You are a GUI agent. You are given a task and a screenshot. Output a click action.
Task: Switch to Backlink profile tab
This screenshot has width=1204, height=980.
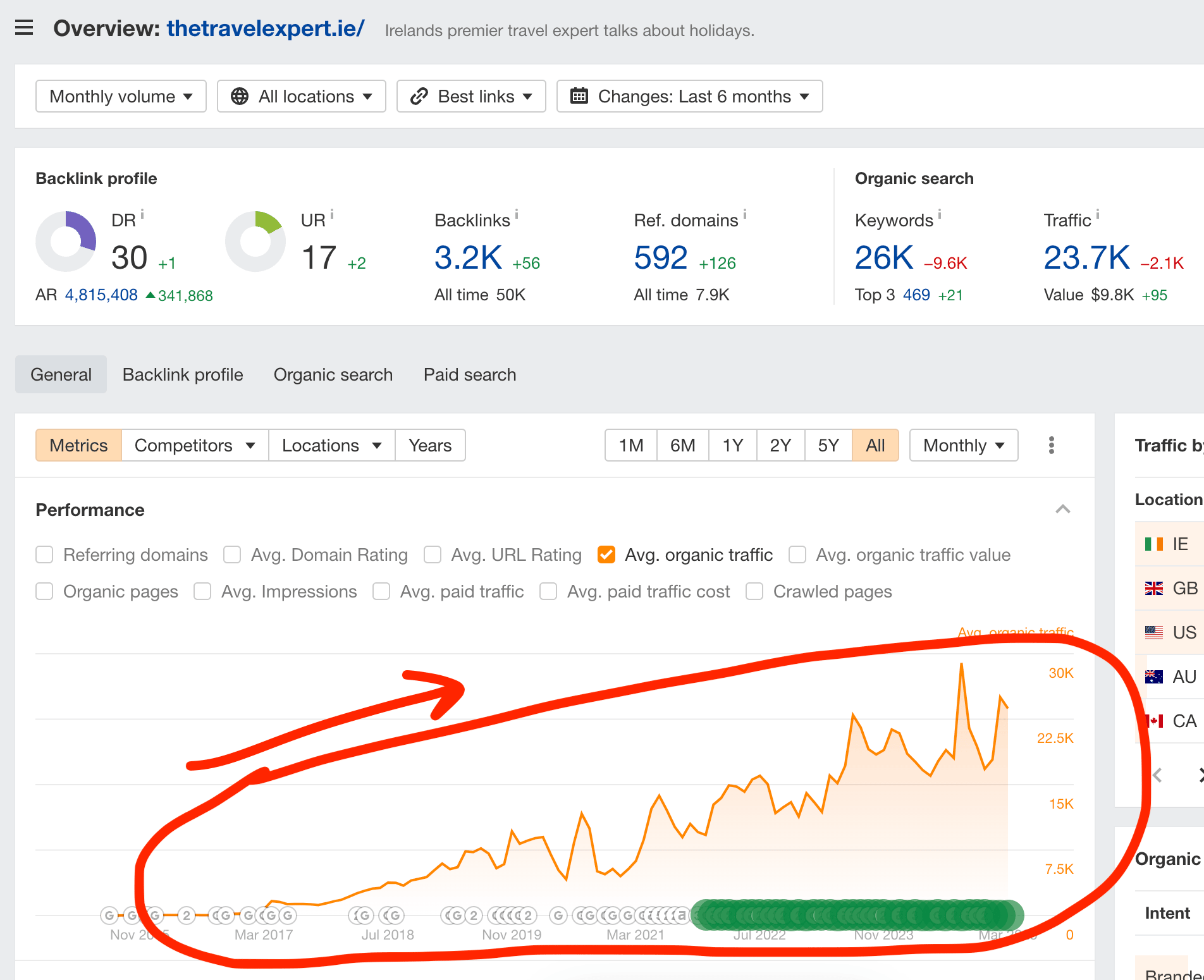[x=183, y=374]
